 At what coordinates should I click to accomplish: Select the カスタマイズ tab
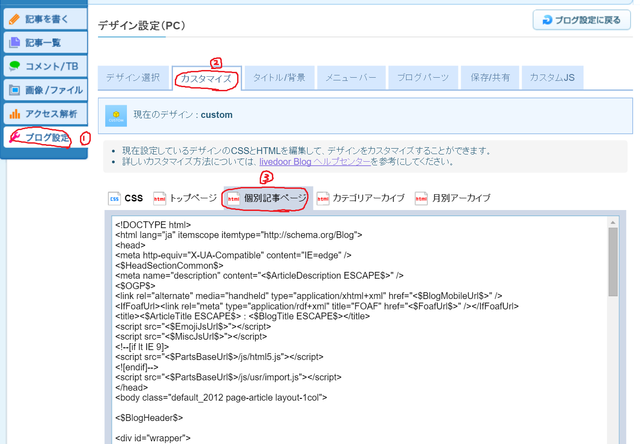click(x=207, y=78)
